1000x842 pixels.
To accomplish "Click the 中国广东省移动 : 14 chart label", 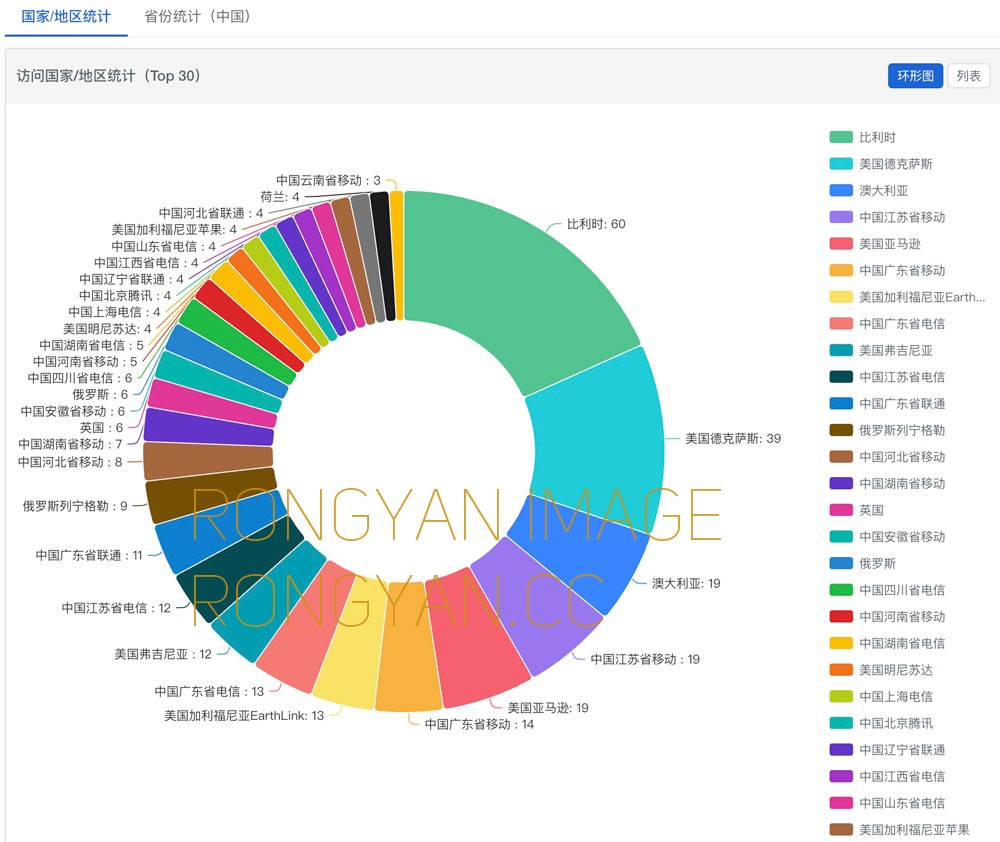I will pos(479,724).
